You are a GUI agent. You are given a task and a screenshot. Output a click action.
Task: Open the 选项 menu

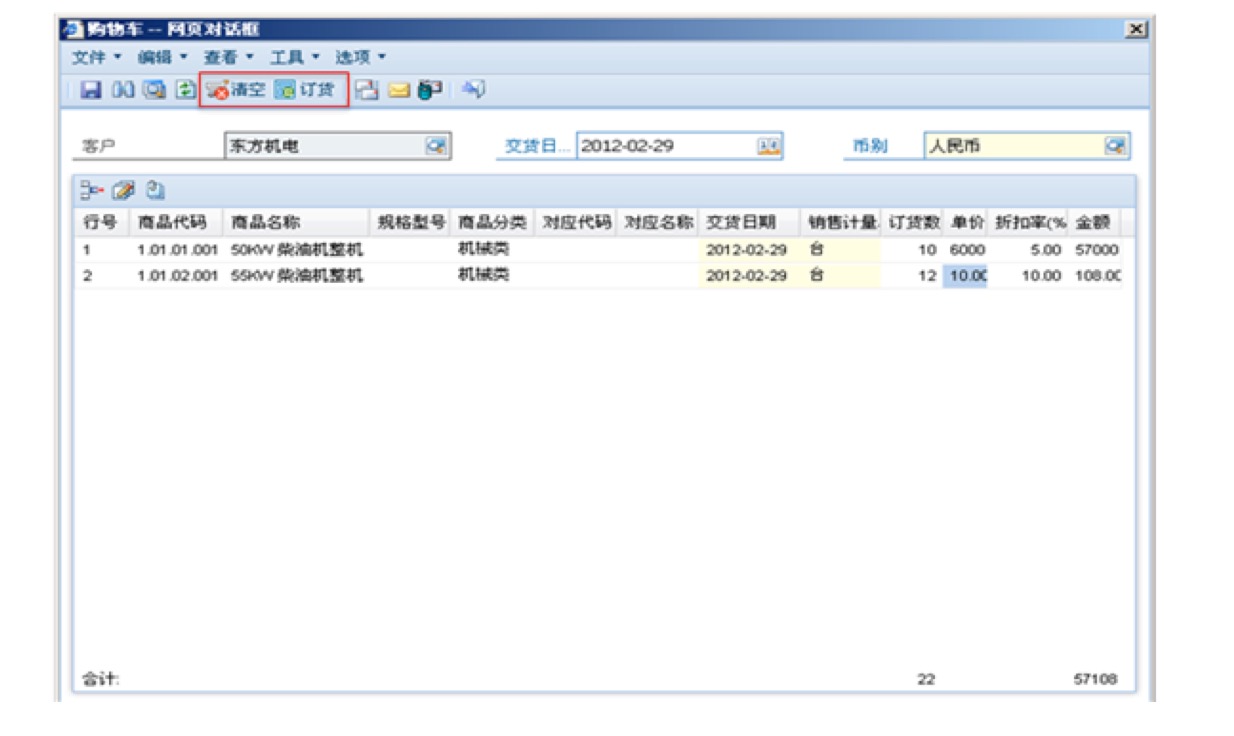point(360,58)
